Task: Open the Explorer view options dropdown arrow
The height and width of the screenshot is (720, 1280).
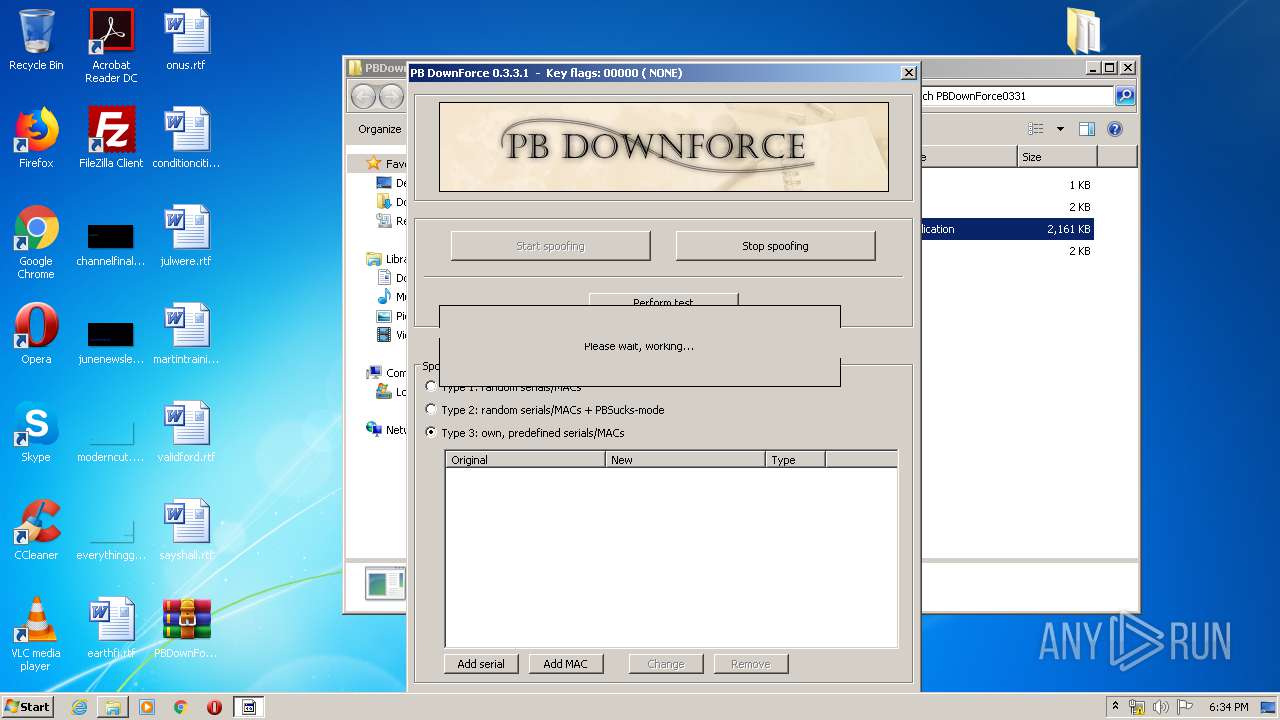Action: (1060, 129)
